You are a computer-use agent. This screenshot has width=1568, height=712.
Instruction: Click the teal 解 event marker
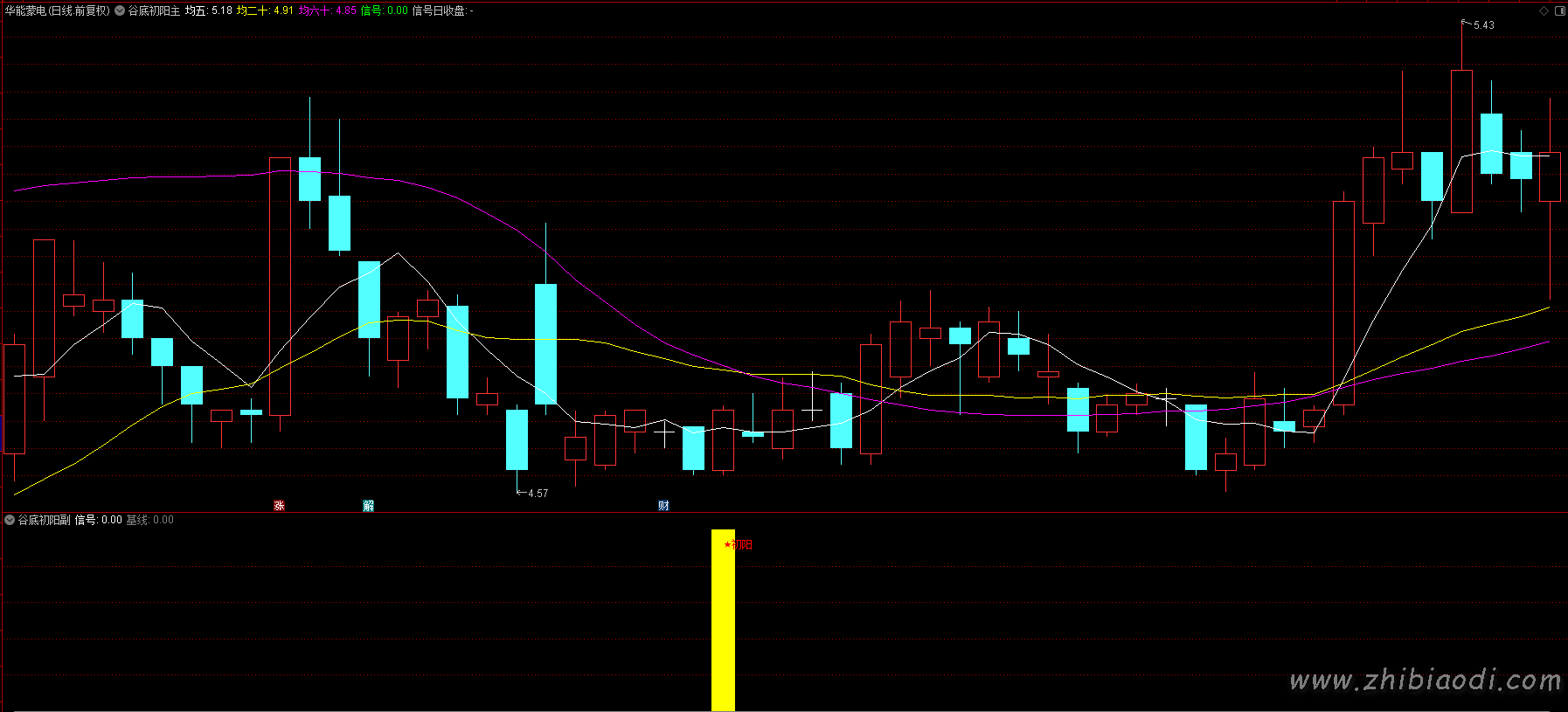(368, 506)
